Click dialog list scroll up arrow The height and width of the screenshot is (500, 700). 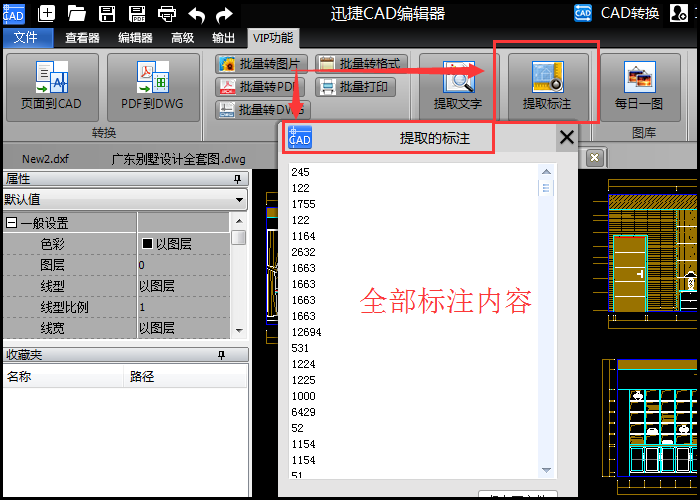click(546, 172)
